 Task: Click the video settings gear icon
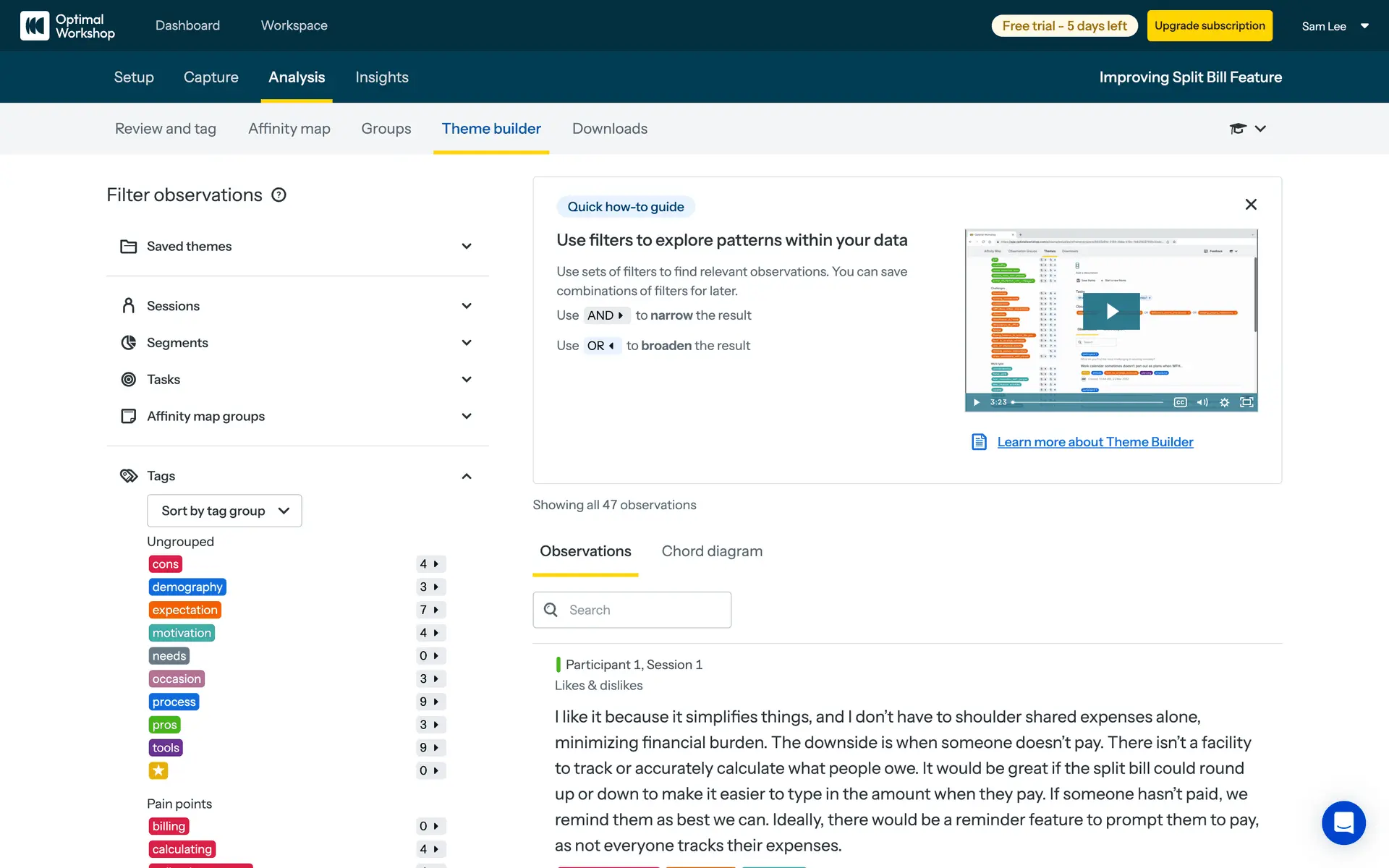tap(1224, 402)
